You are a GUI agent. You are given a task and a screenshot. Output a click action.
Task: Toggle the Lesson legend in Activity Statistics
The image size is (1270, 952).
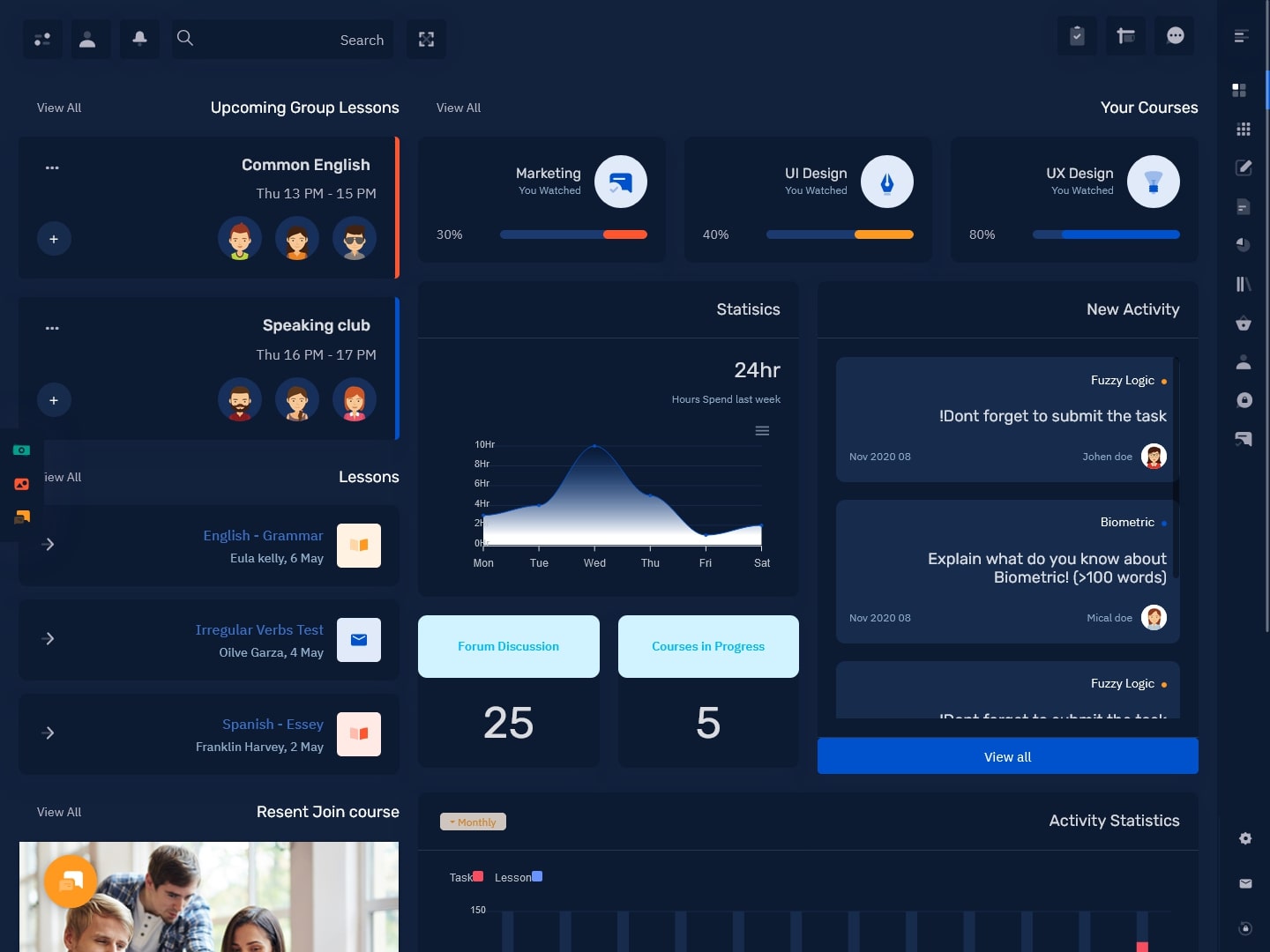pyautogui.click(x=519, y=877)
